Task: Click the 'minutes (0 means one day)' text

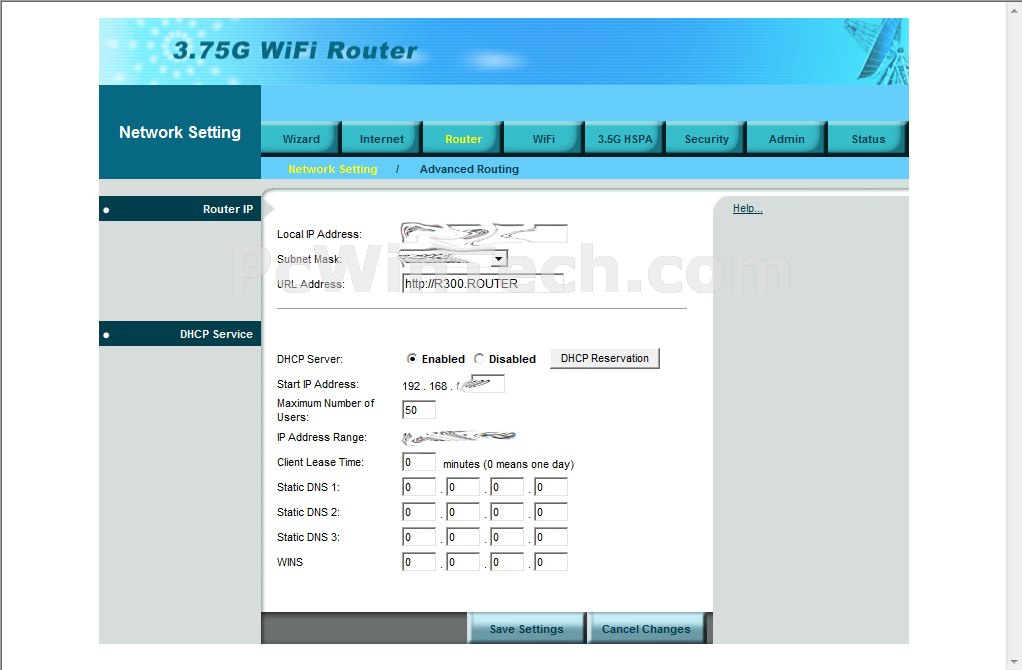Action: click(508, 464)
